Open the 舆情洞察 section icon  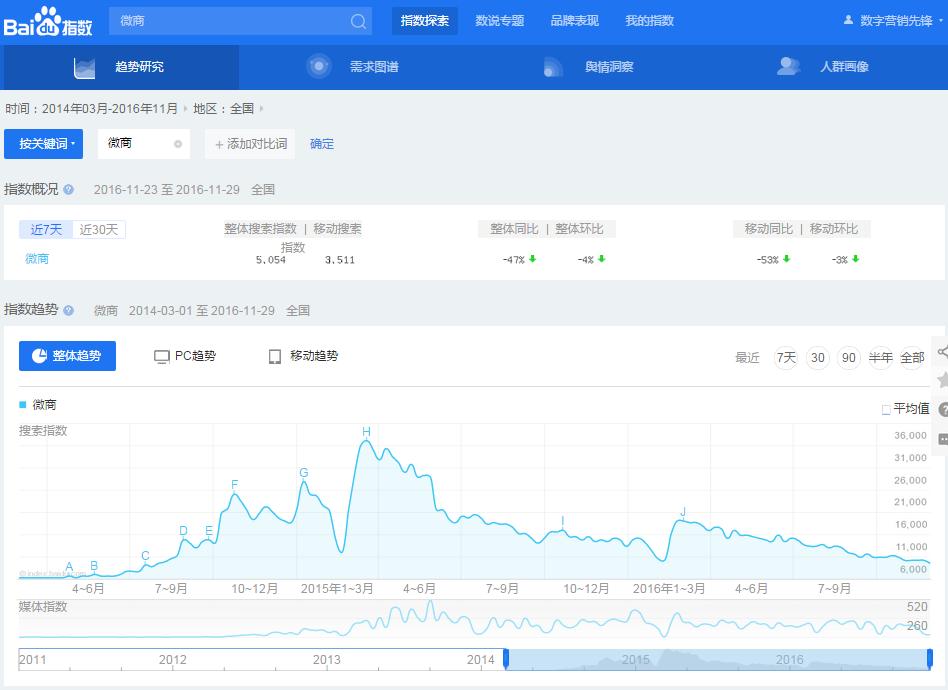(553, 66)
